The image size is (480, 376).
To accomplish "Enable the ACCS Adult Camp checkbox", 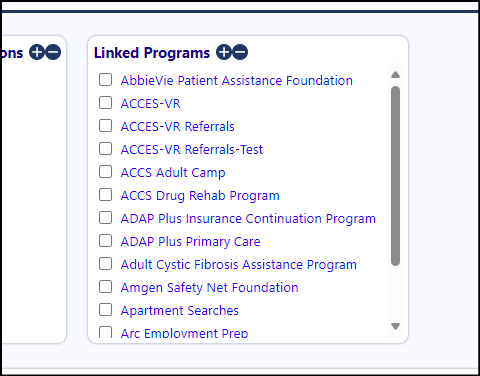I will [105, 172].
